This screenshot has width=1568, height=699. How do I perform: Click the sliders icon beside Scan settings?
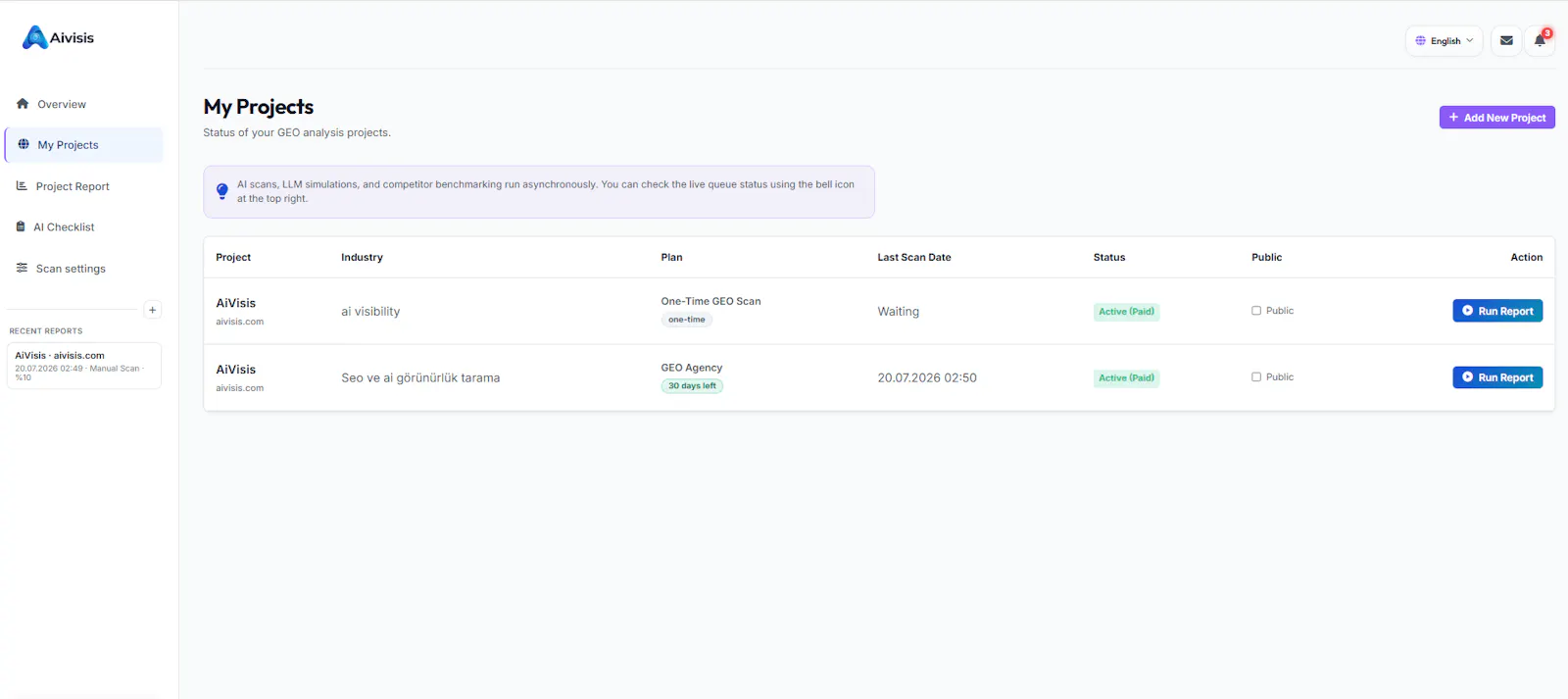[22, 268]
